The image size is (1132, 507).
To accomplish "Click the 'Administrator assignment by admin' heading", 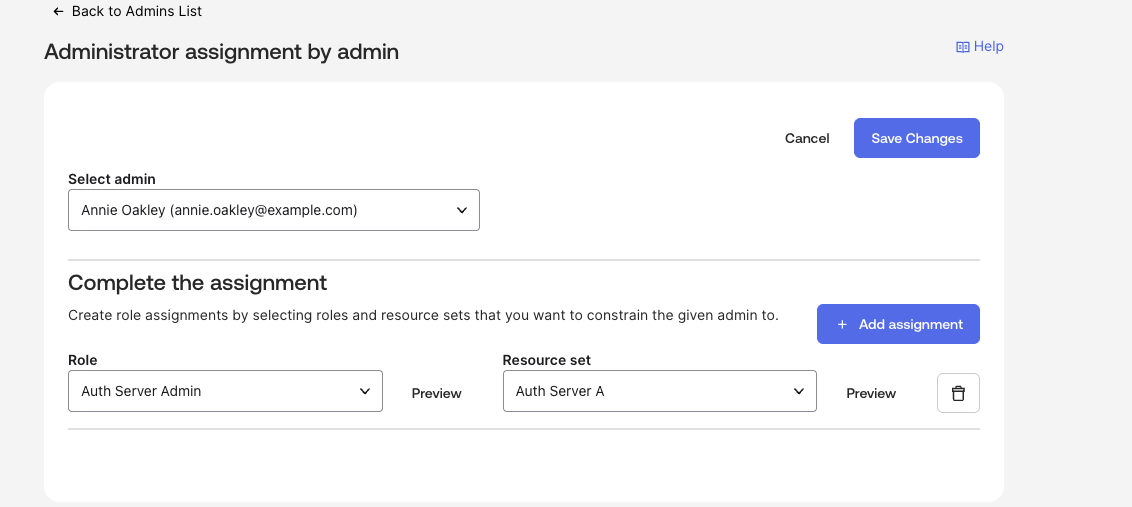I will tap(222, 52).
